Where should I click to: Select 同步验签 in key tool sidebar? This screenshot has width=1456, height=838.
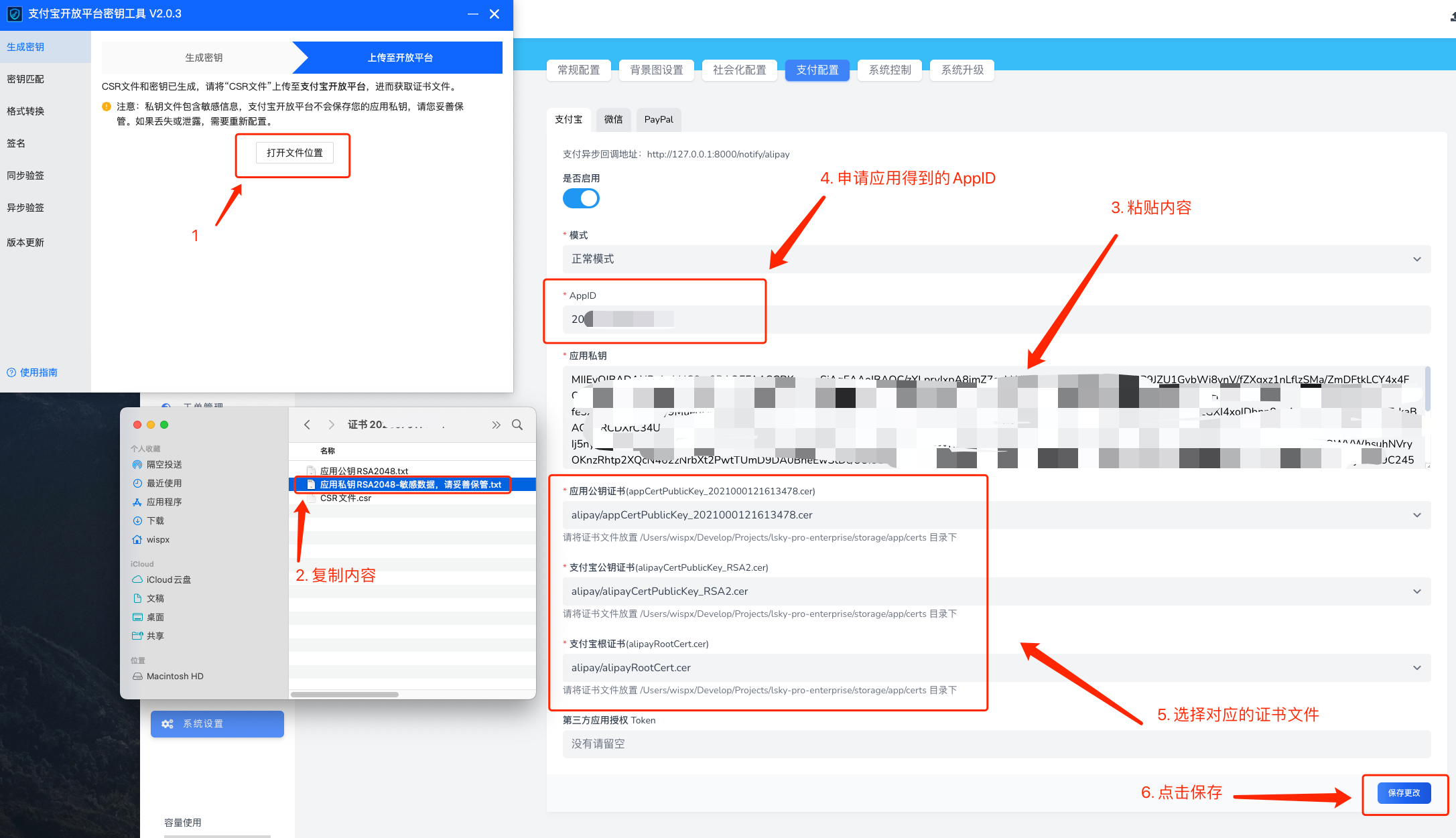click(46, 176)
